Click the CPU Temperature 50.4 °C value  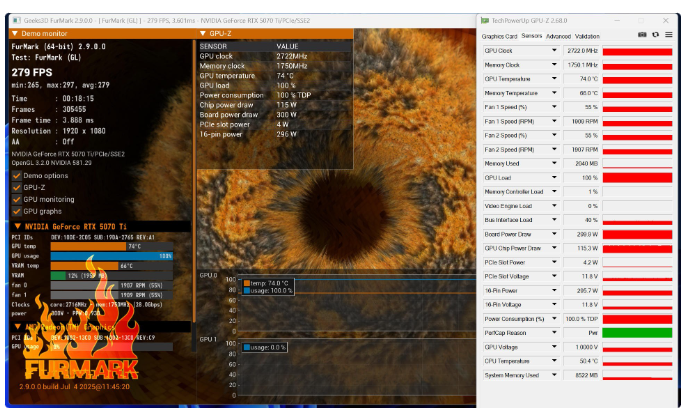click(581, 361)
